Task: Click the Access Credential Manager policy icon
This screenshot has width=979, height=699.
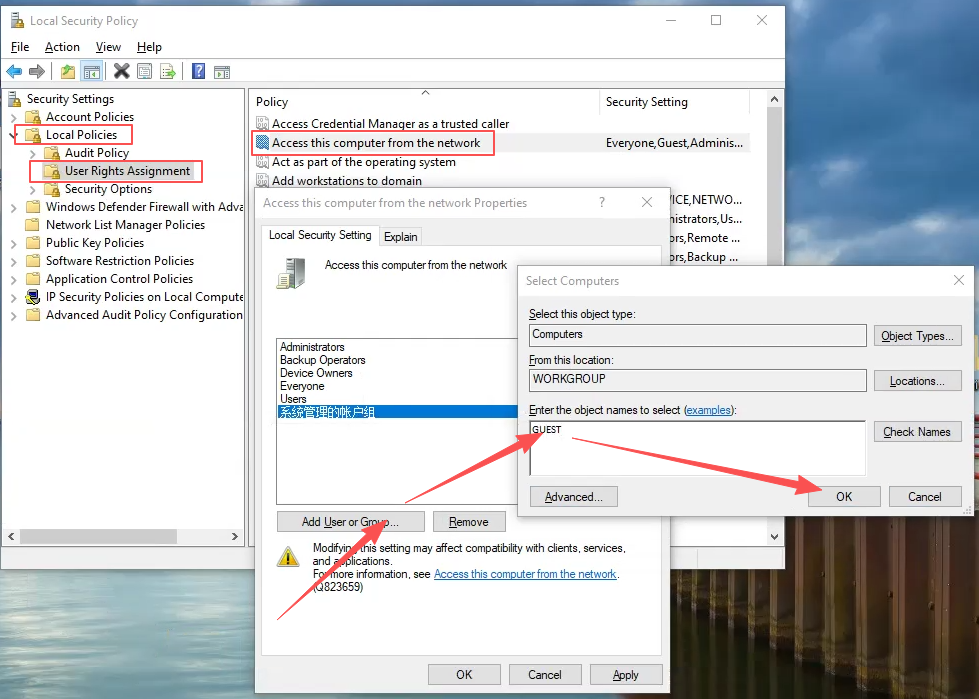Action: [262, 124]
